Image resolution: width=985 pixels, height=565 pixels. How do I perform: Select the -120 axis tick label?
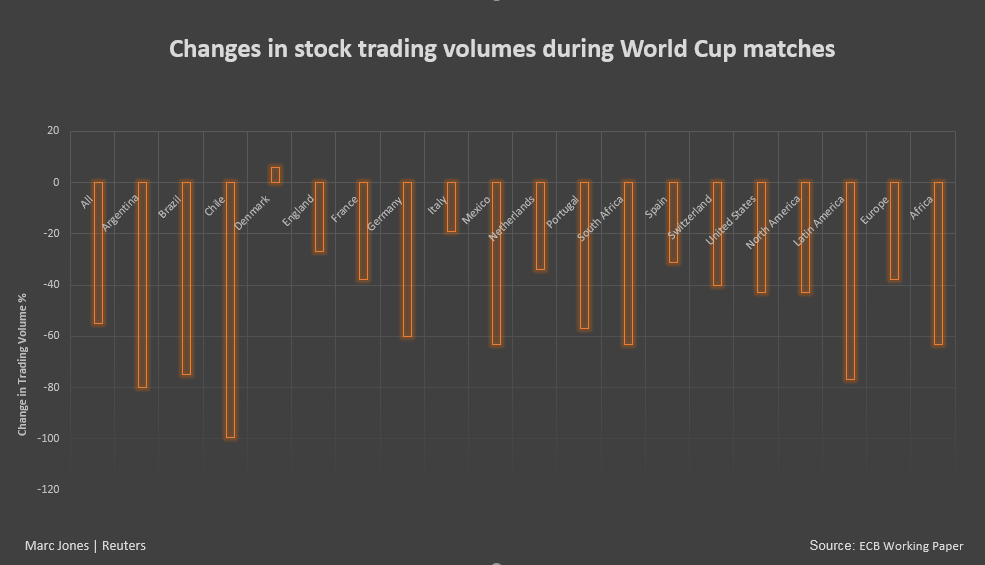click(48, 490)
